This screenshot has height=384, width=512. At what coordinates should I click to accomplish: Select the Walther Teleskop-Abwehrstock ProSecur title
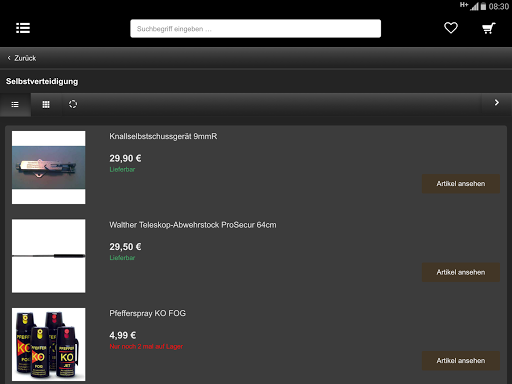click(x=193, y=225)
